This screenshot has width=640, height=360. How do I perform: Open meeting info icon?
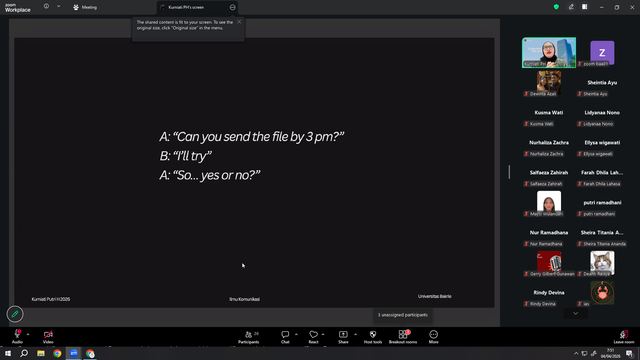coord(46,7)
